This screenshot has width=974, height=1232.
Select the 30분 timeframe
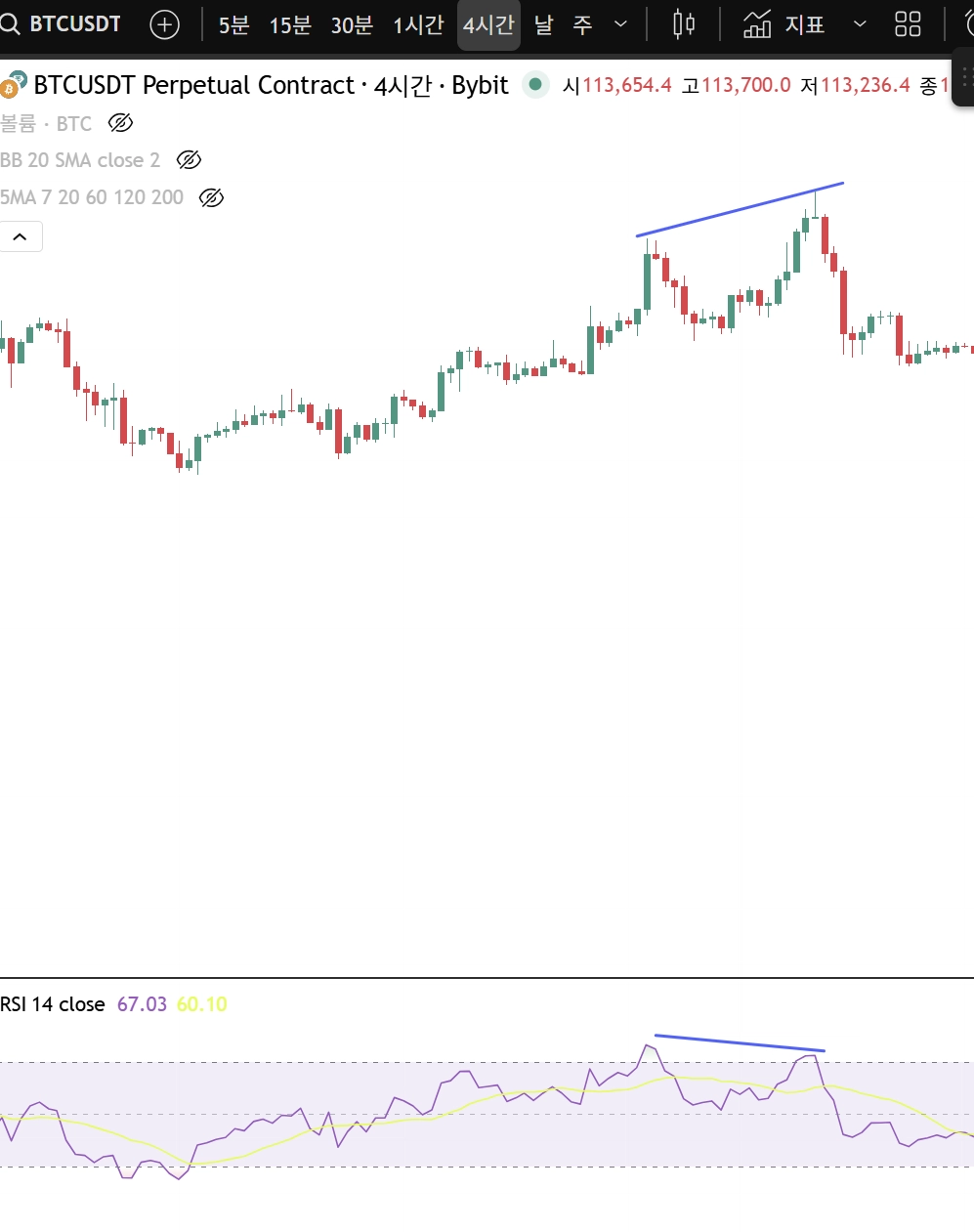pyautogui.click(x=352, y=24)
